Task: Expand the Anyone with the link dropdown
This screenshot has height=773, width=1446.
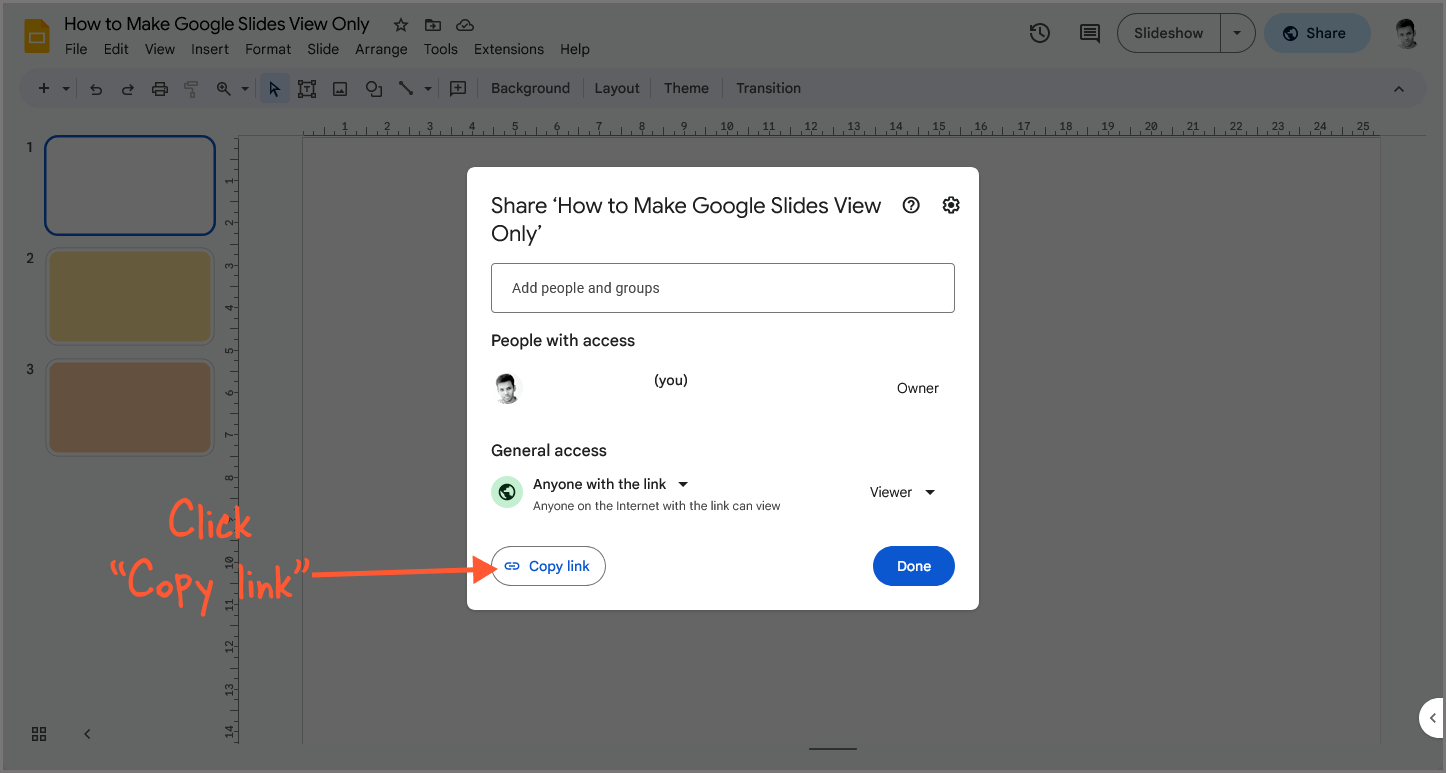Action: tap(683, 484)
